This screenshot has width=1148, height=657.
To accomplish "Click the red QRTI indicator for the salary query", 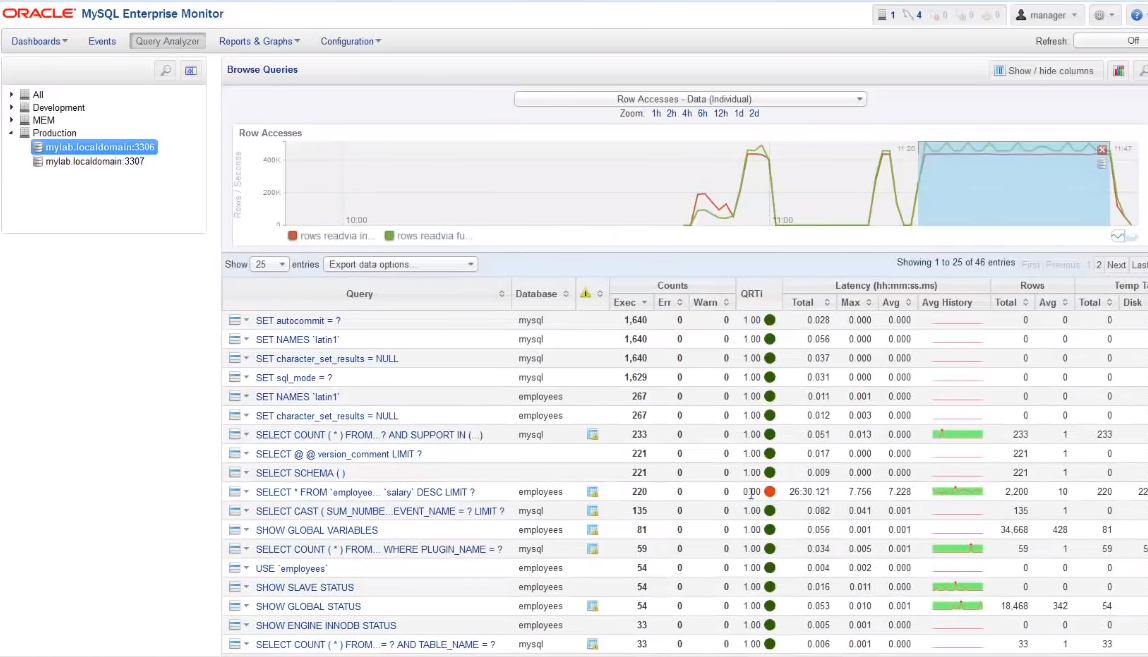I will 770,492.
